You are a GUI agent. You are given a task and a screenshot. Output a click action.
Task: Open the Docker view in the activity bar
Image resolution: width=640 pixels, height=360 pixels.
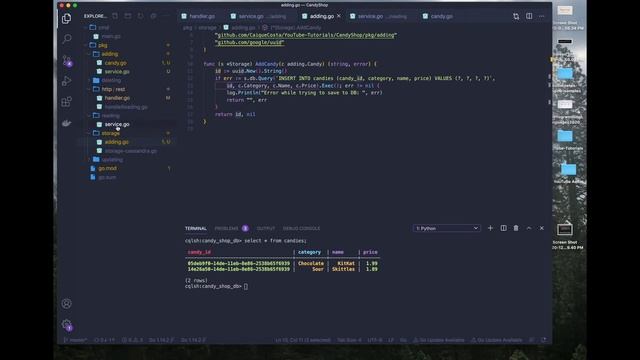point(67,123)
